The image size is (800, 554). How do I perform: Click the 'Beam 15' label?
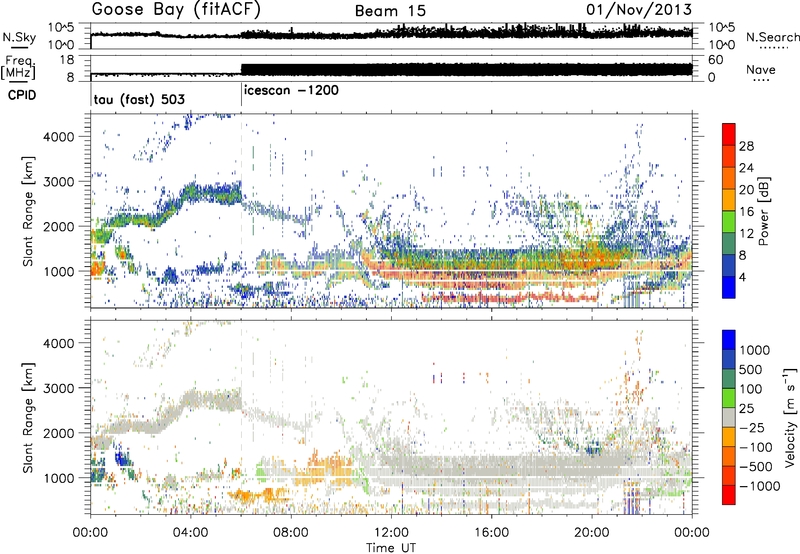[x=390, y=11]
